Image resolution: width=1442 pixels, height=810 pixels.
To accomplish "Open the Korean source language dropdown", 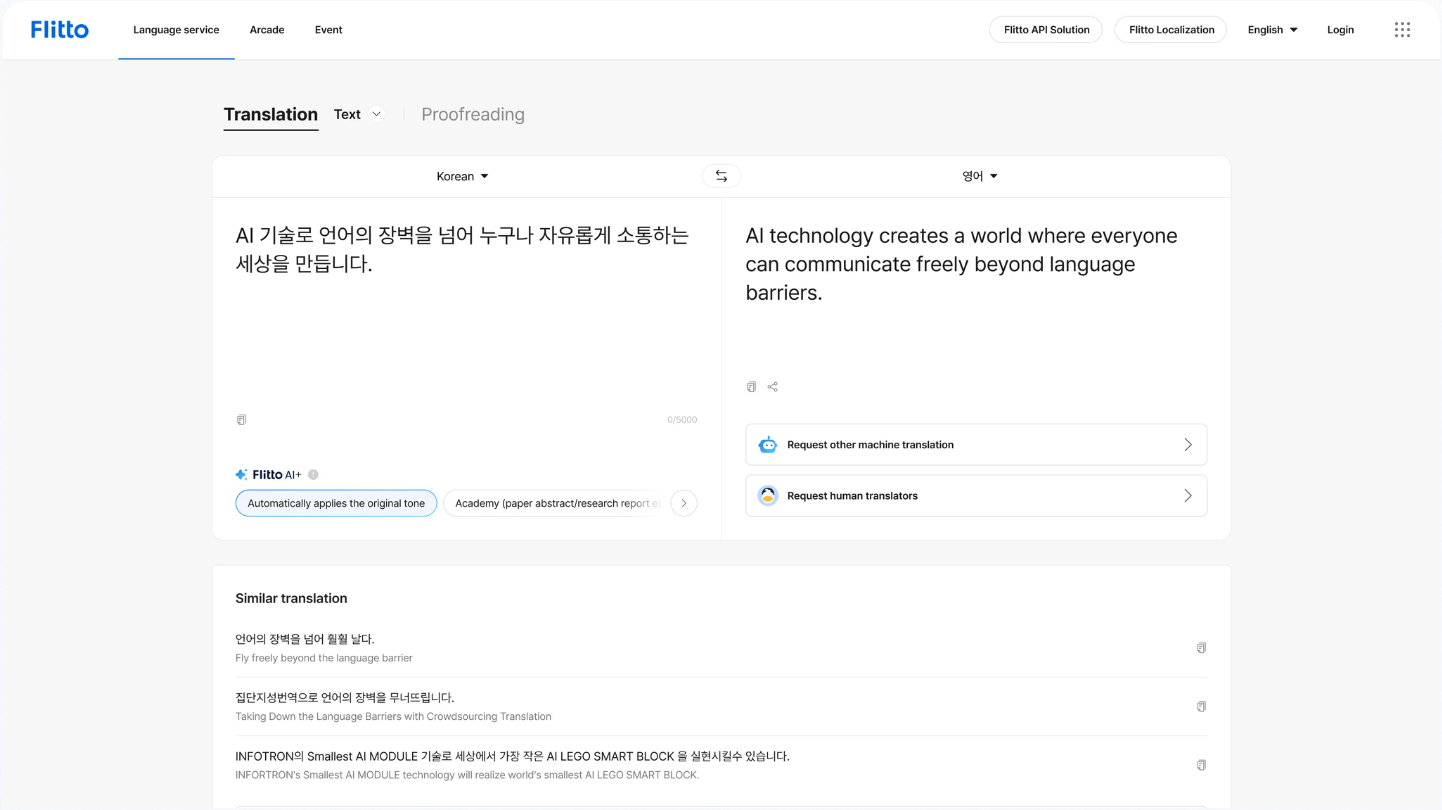I will click(x=462, y=176).
